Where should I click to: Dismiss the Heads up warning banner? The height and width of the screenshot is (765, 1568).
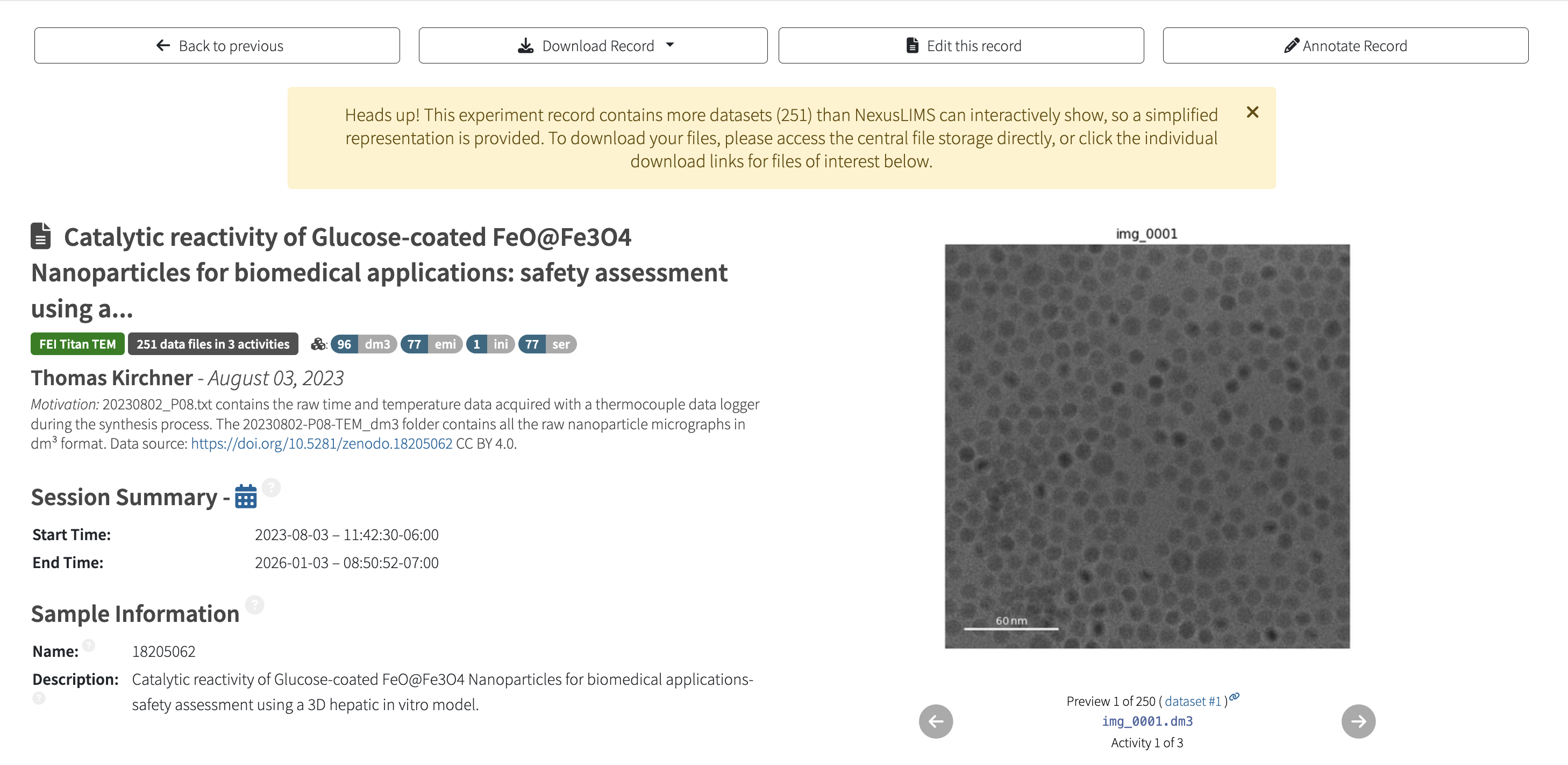(1252, 112)
